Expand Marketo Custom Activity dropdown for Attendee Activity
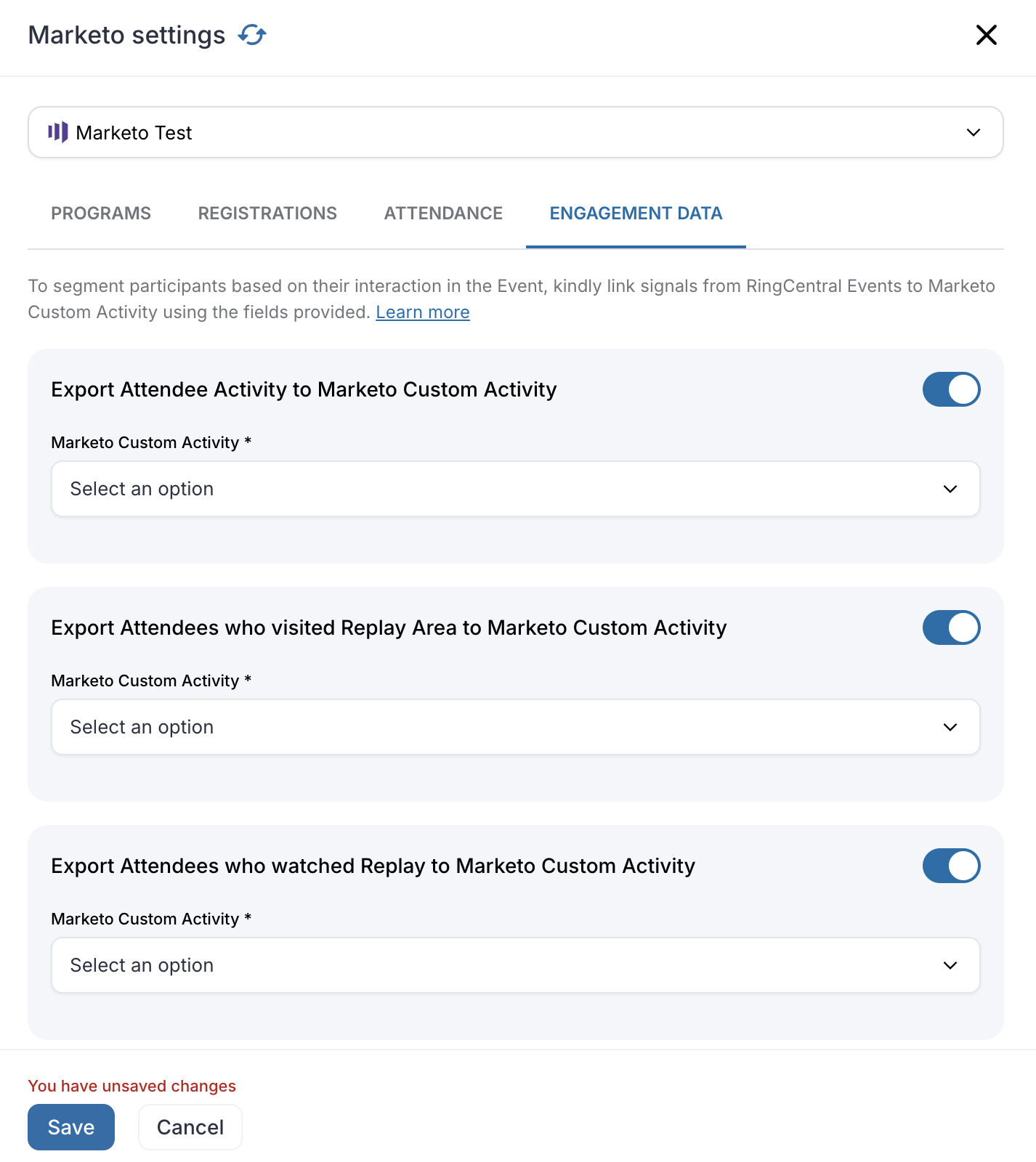 pos(515,489)
